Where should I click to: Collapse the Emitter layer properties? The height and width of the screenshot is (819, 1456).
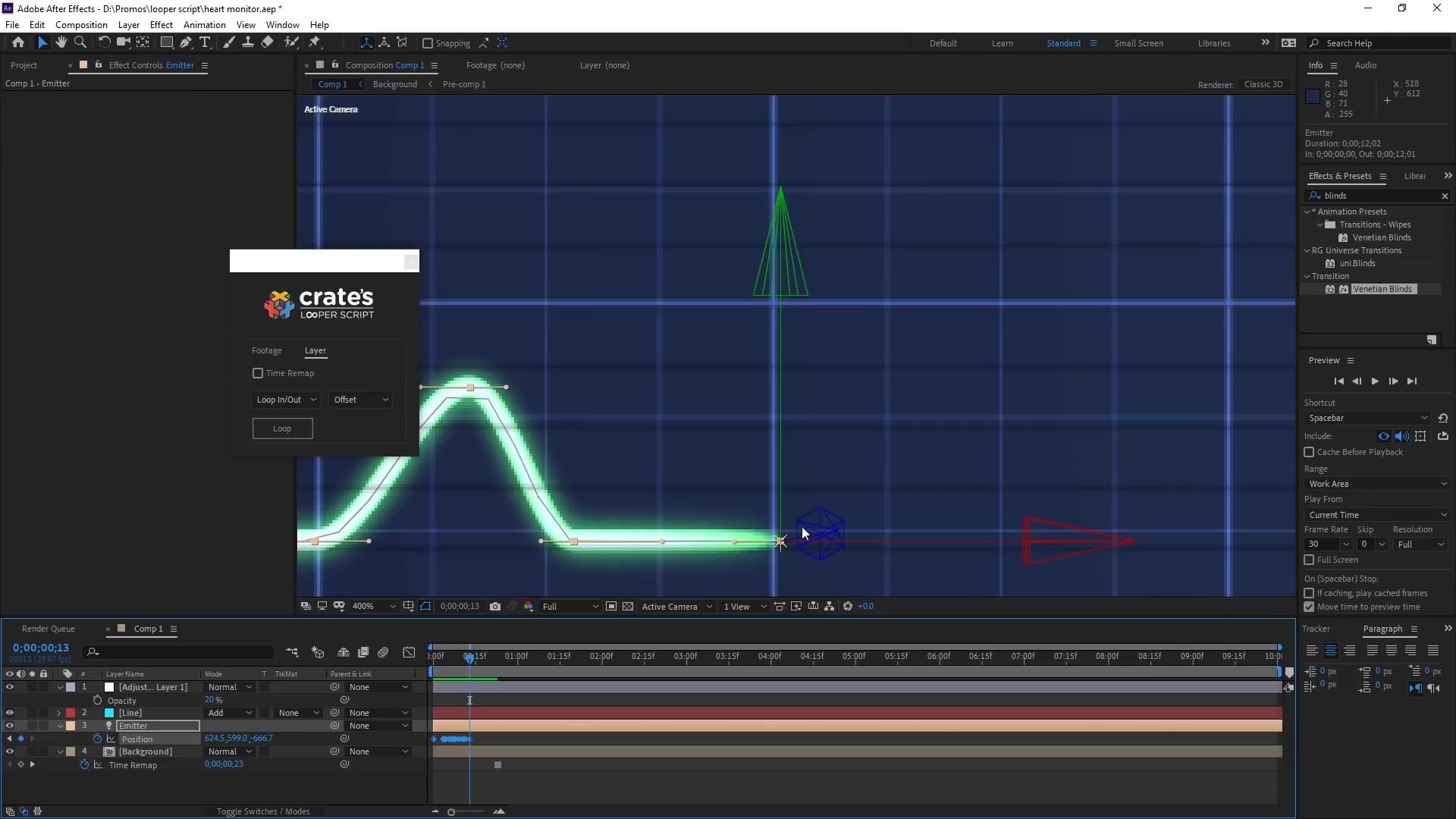tap(60, 726)
